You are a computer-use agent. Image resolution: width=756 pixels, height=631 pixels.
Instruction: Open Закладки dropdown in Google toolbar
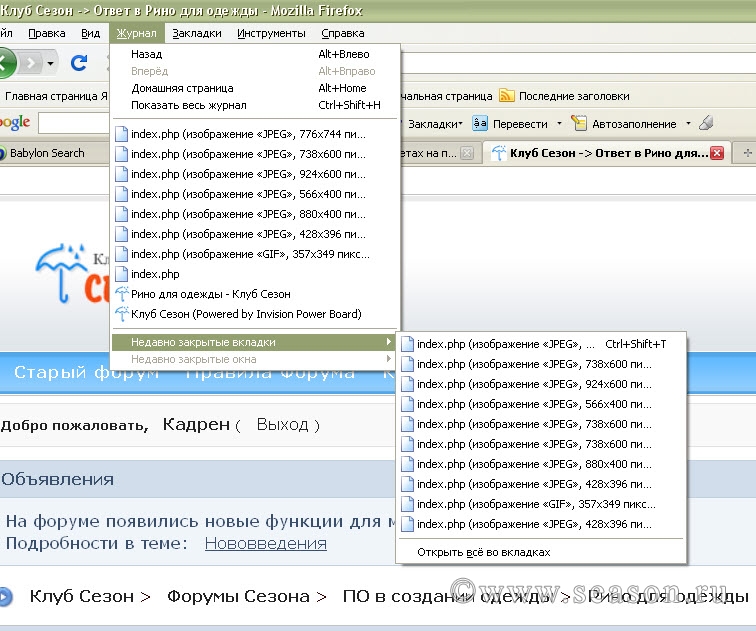pos(435,124)
